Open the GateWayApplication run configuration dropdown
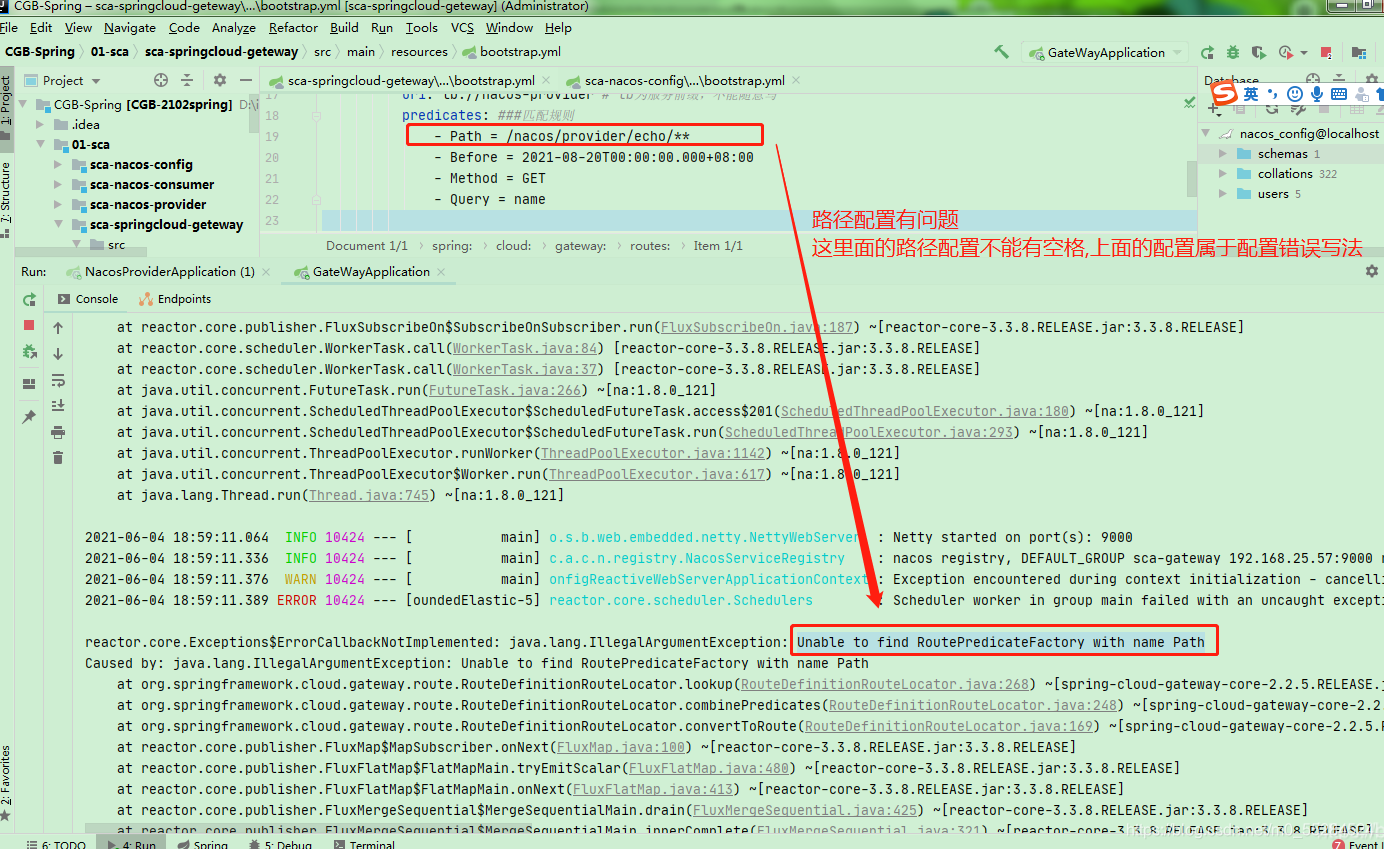This screenshot has width=1384, height=849. click(x=1104, y=52)
